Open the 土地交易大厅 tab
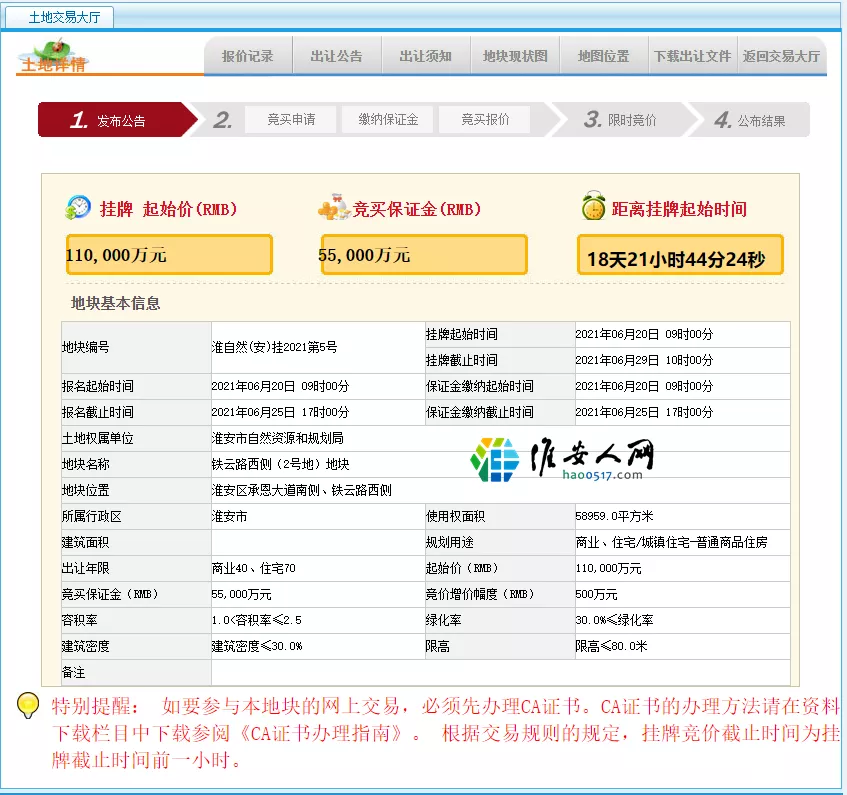847x795 pixels. pyautogui.click(x=59, y=17)
